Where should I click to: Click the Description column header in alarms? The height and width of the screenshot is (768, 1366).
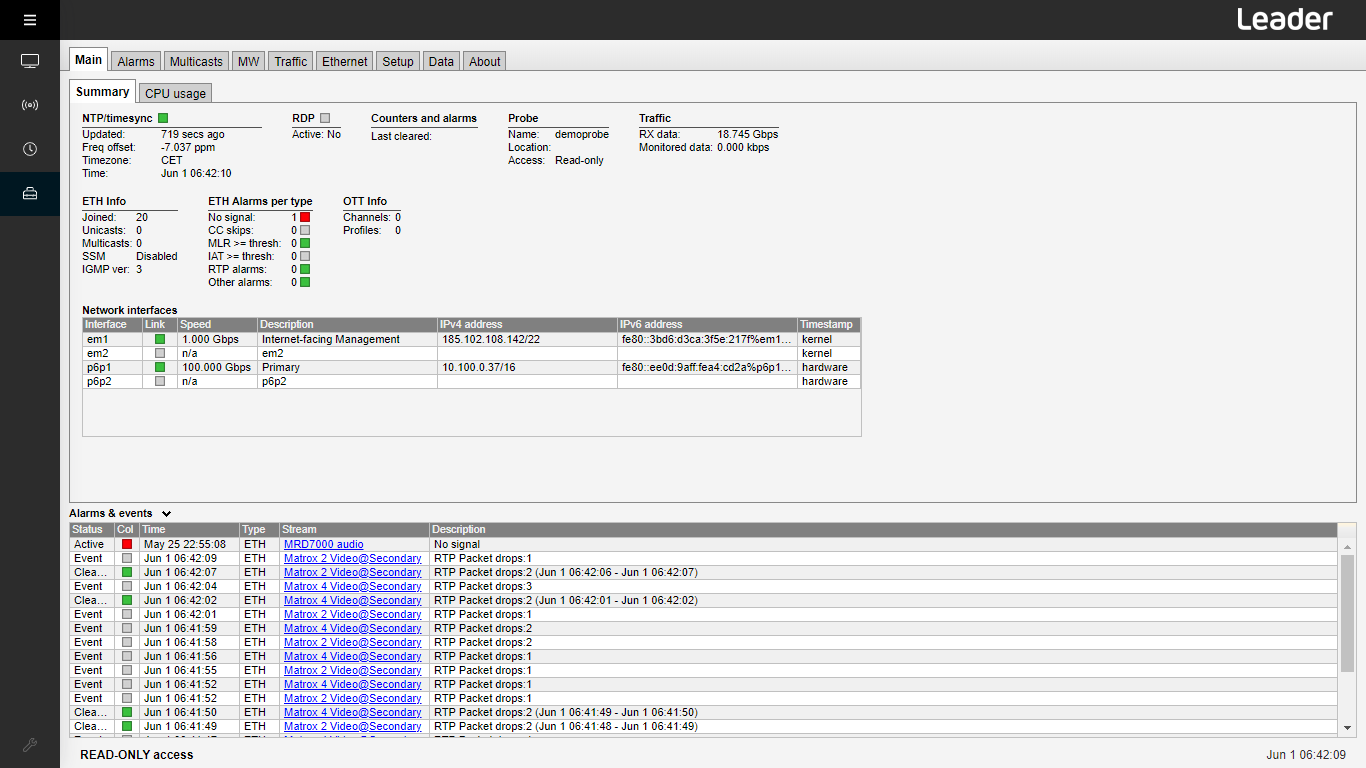tap(883, 529)
